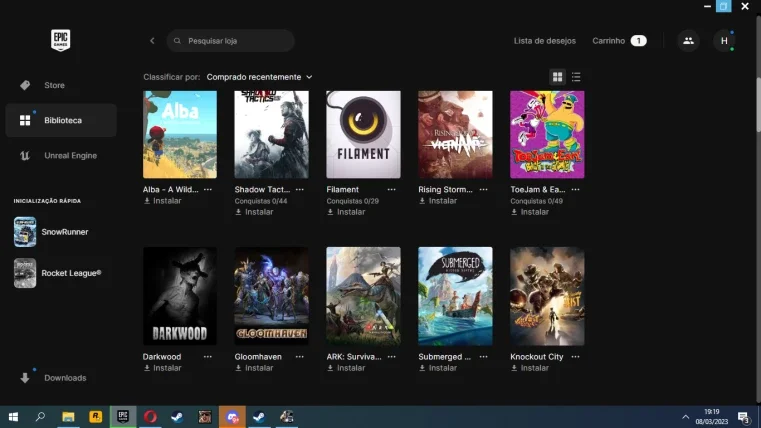Focus the Pesquisar loja search field
This screenshot has height=428, width=761.
point(231,41)
